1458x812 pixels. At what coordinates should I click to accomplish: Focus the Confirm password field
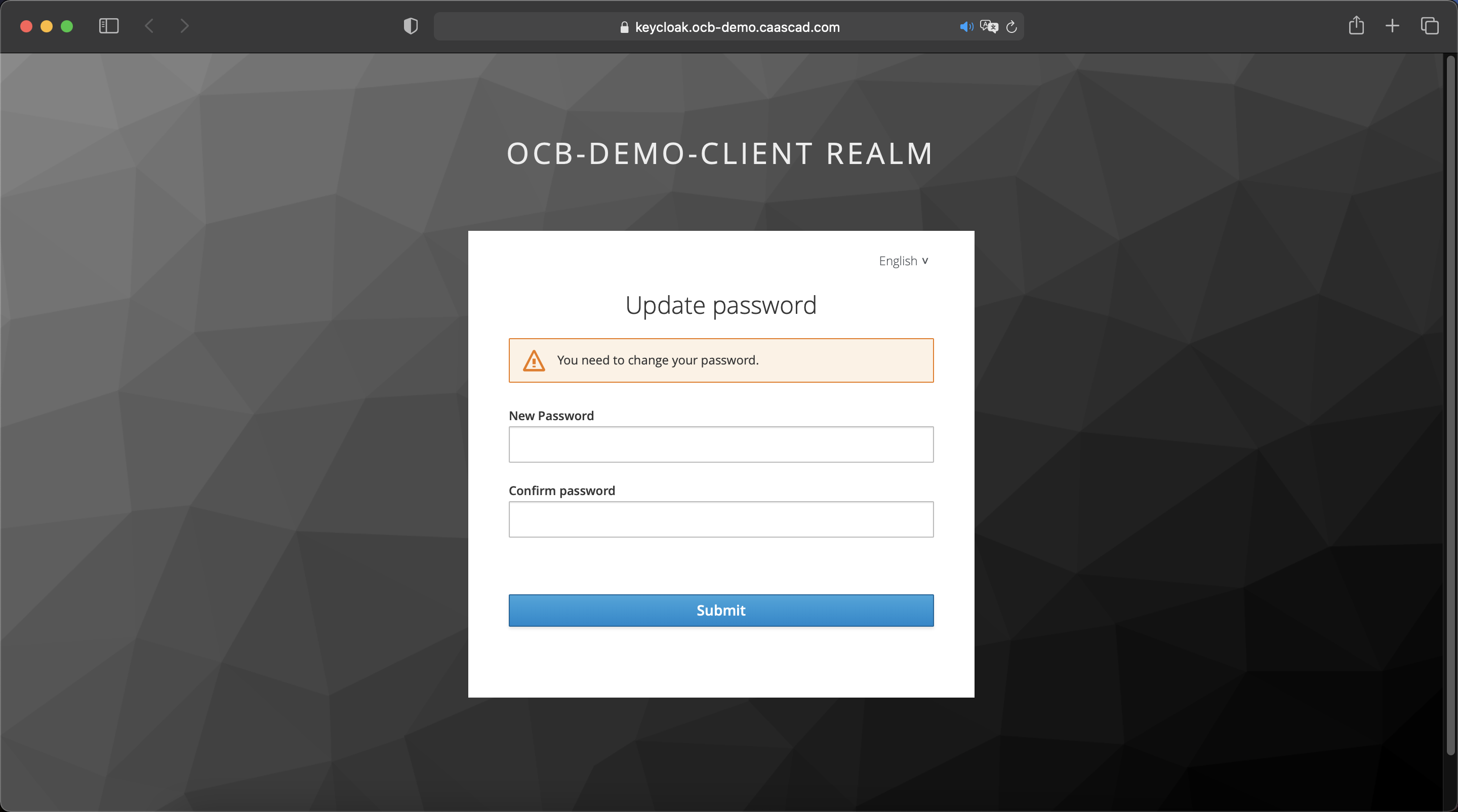click(721, 519)
